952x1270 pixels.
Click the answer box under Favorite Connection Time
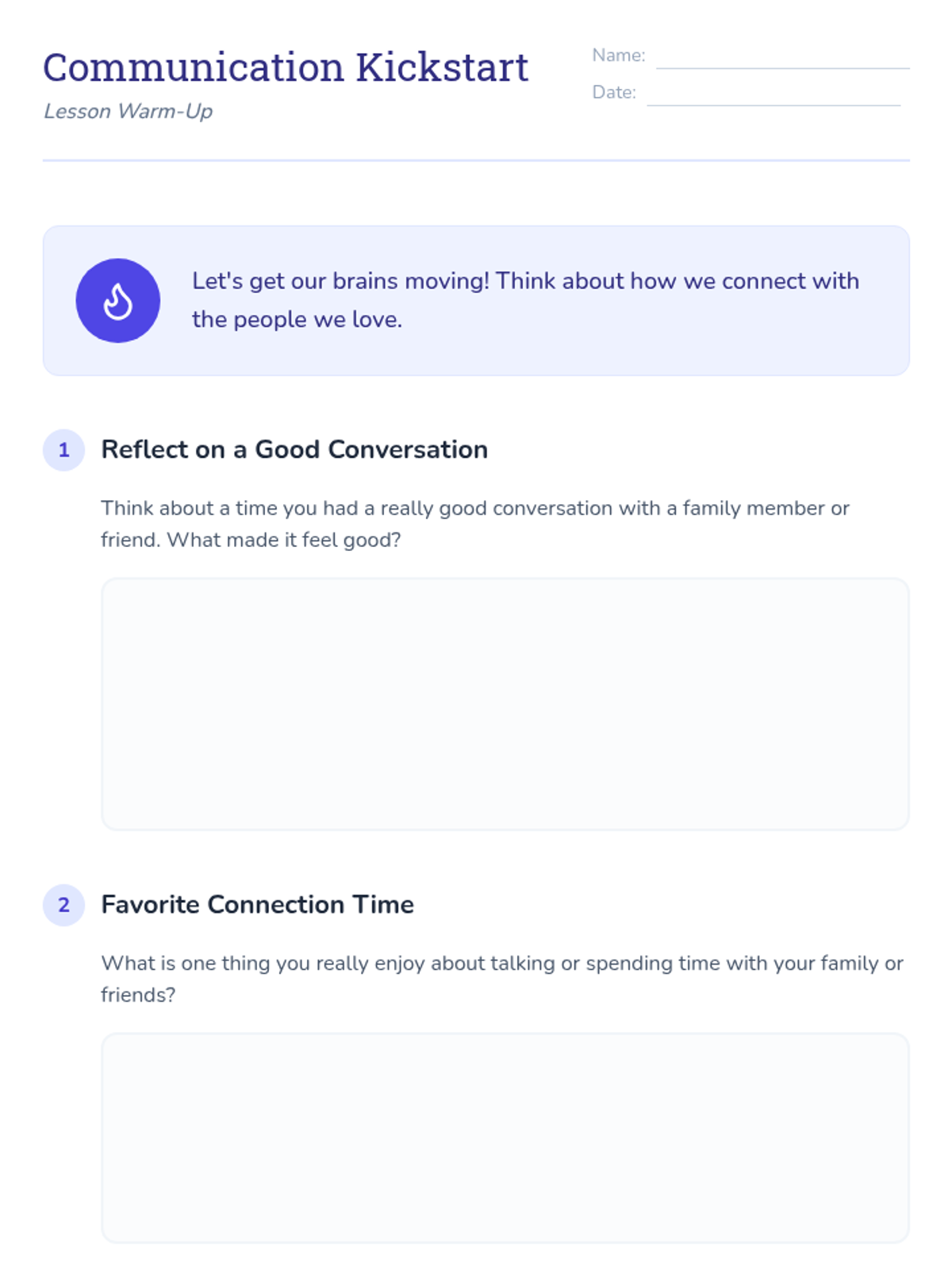(505, 1137)
